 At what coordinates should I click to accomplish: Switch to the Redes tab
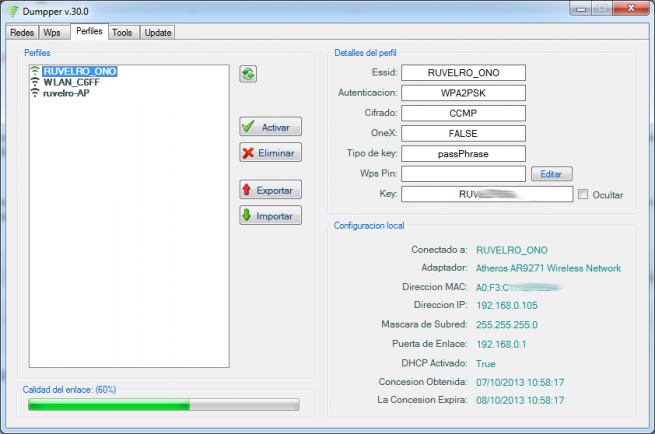coord(22,32)
